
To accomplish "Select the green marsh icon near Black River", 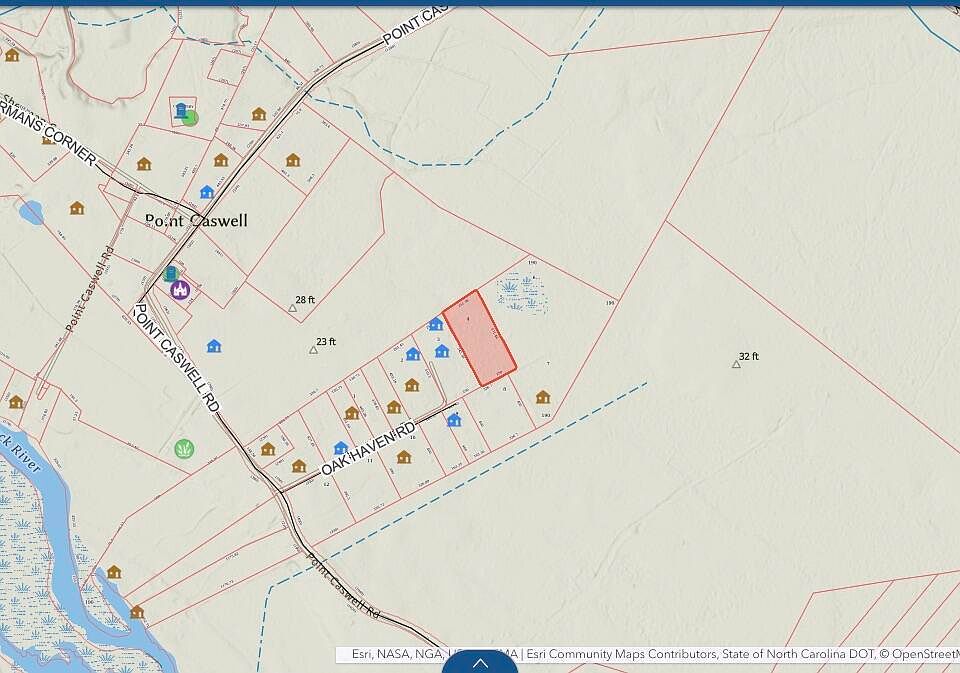I will pyautogui.click(x=184, y=449).
